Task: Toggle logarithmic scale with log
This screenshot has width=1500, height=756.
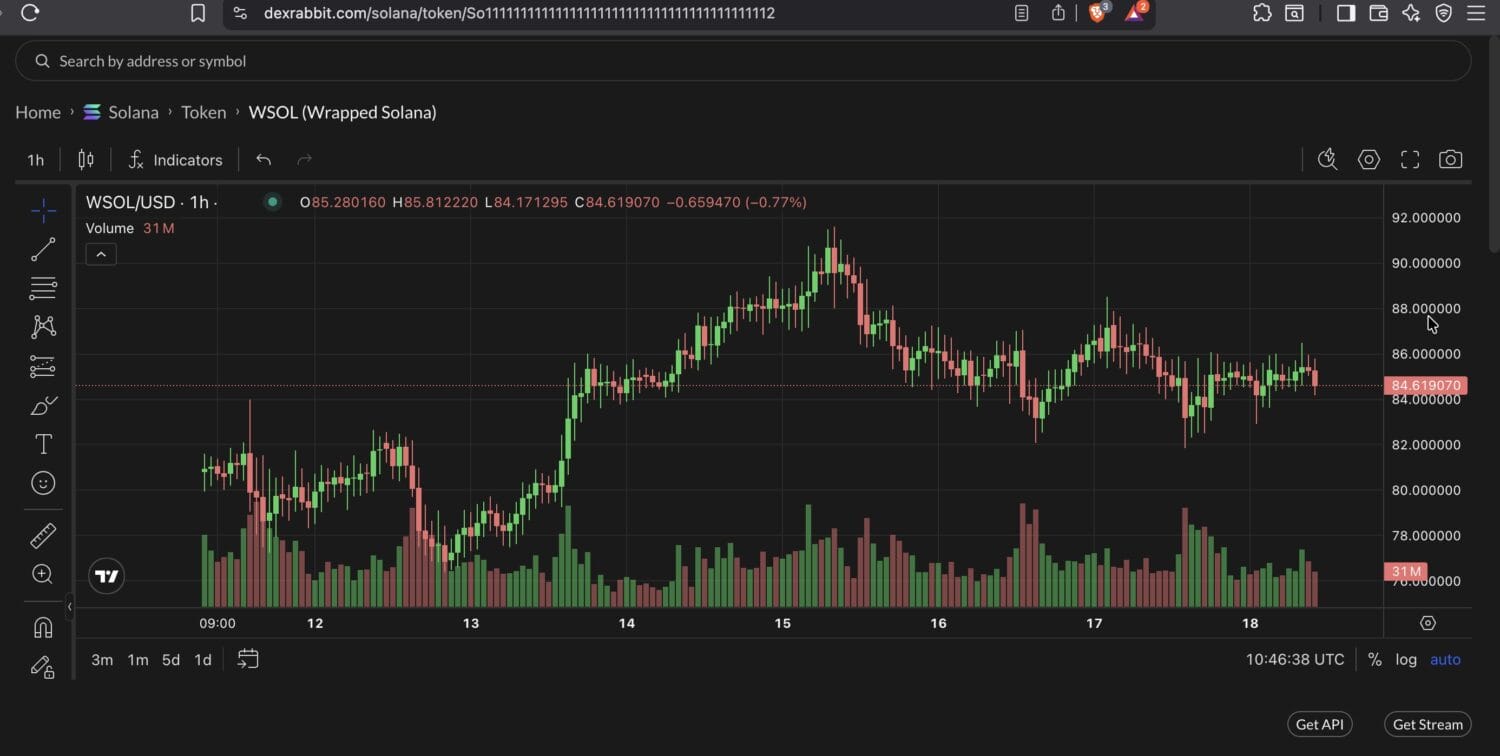Action: click(x=1406, y=659)
